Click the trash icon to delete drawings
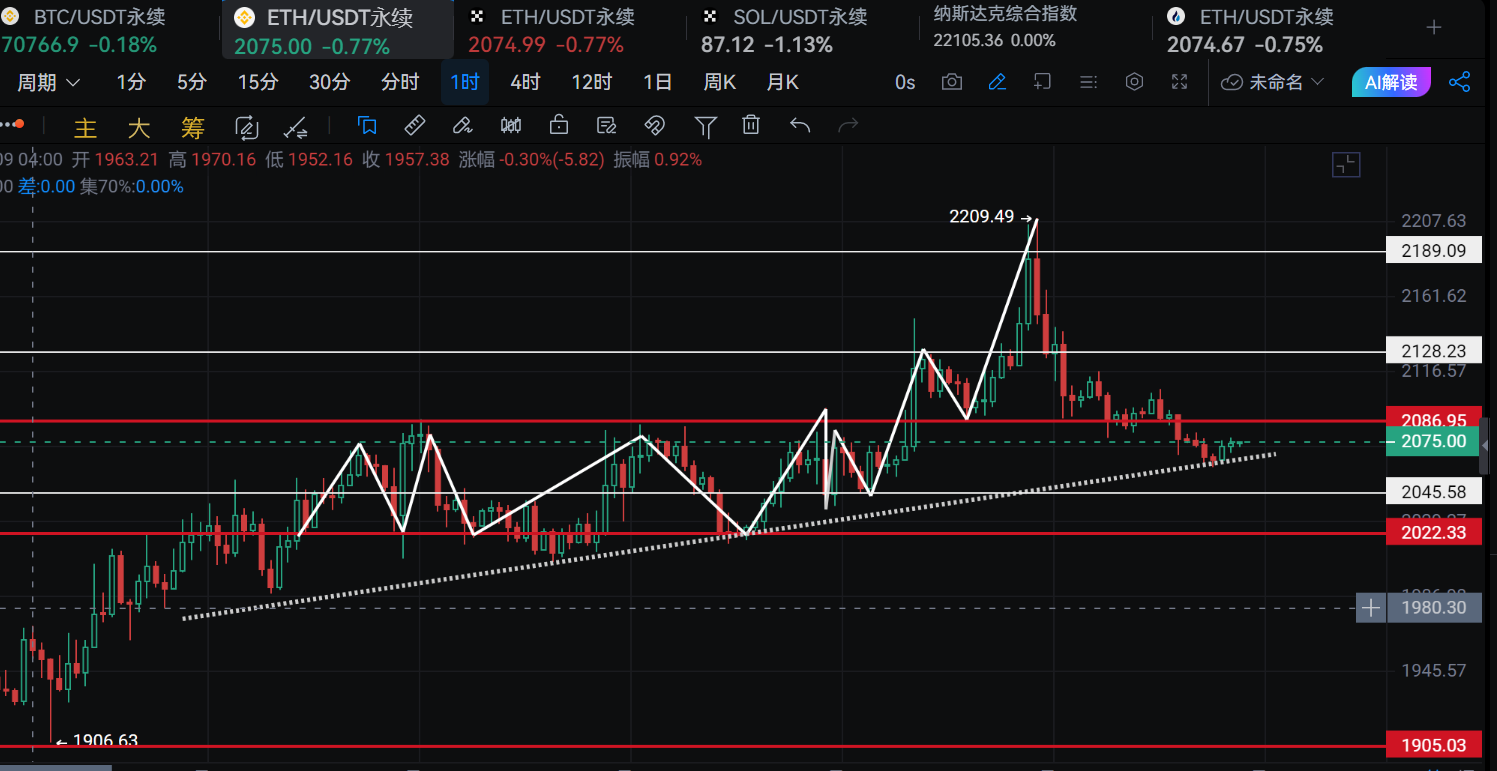 point(751,126)
